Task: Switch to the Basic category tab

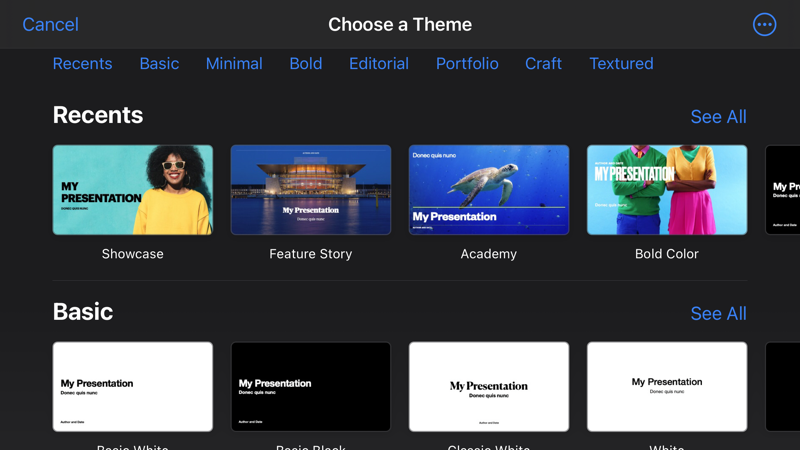Action: (159, 63)
